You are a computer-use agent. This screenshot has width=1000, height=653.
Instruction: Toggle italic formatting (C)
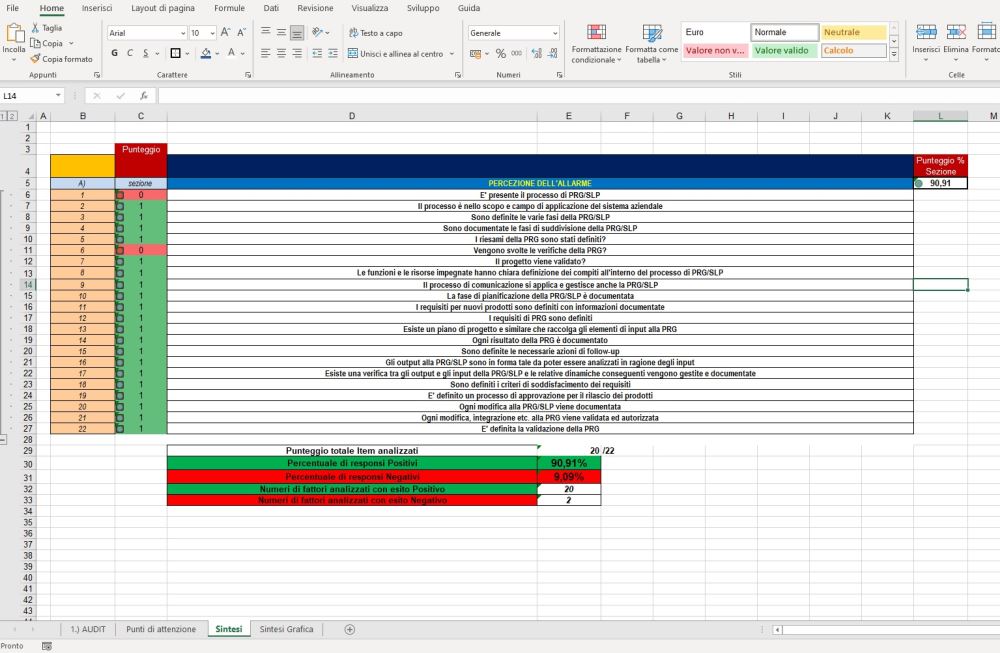tap(130, 54)
